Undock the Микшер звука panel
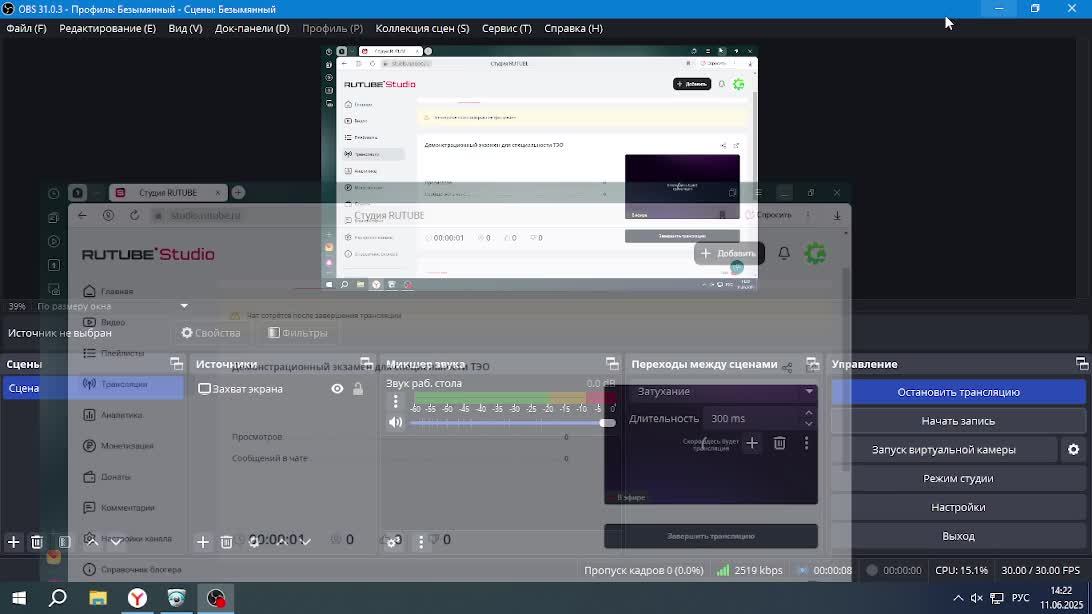 click(611, 363)
